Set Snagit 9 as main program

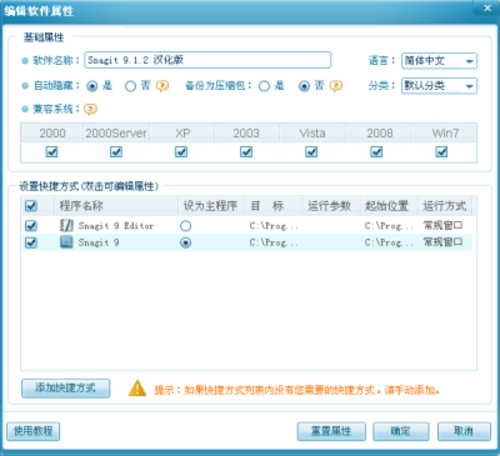[186, 243]
